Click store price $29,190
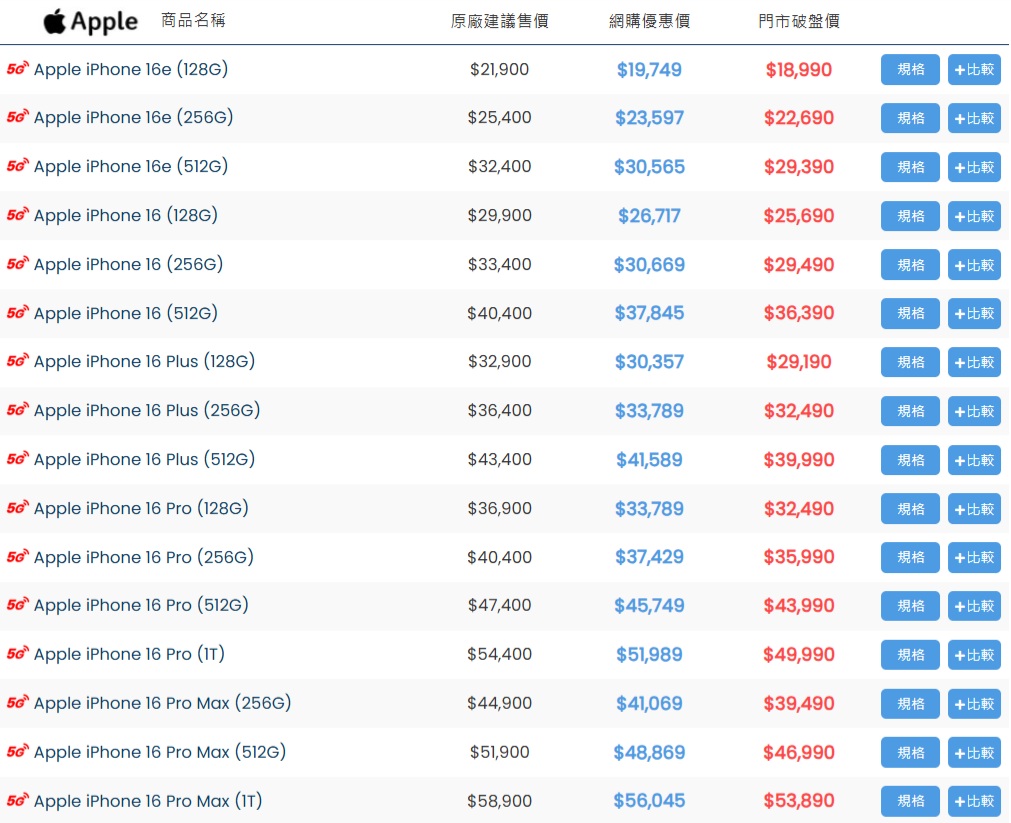This screenshot has width=1011, height=823. 799,362
